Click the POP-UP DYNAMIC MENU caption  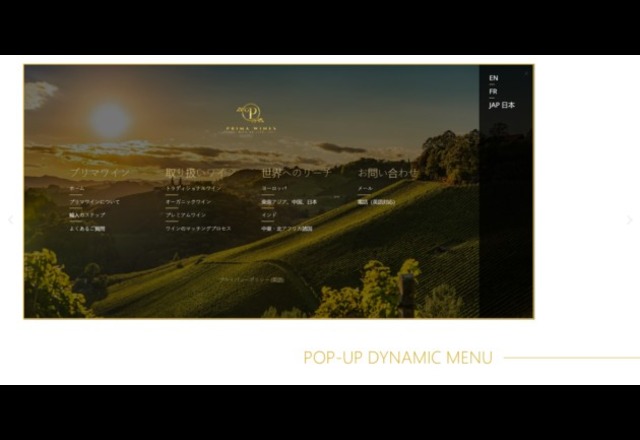(x=398, y=358)
